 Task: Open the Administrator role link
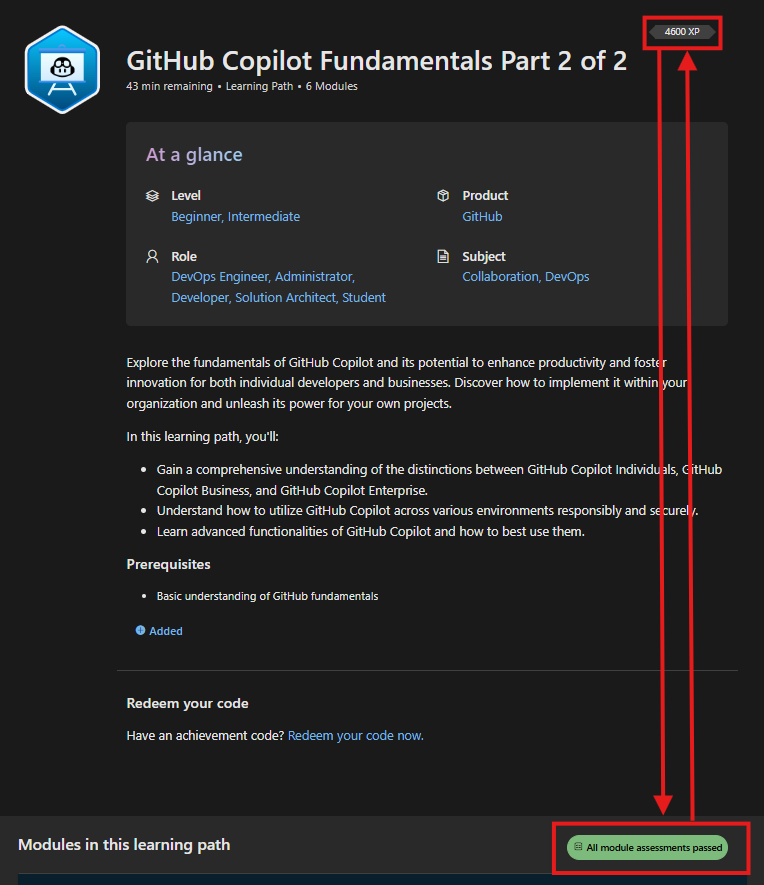[314, 277]
